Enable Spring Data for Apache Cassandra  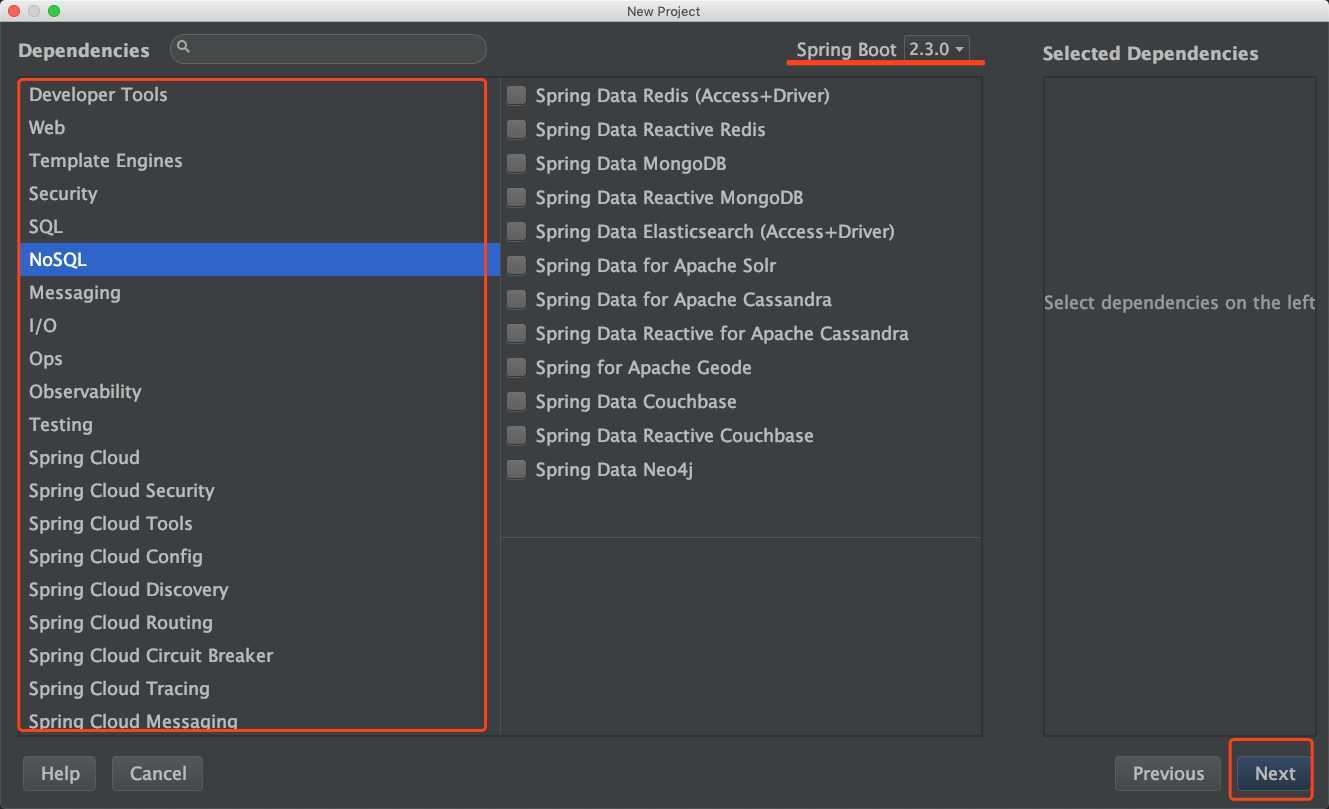point(516,300)
